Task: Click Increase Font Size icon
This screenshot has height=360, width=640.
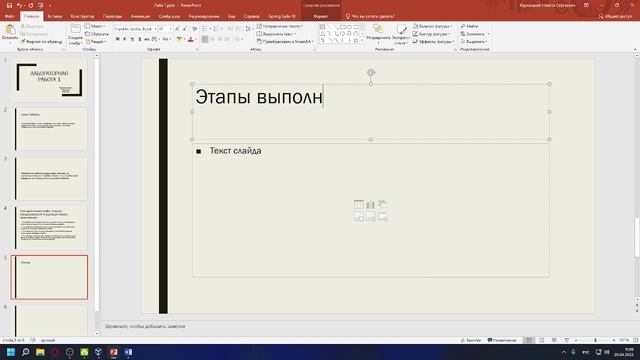Action: pyautogui.click(x=177, y=29)
